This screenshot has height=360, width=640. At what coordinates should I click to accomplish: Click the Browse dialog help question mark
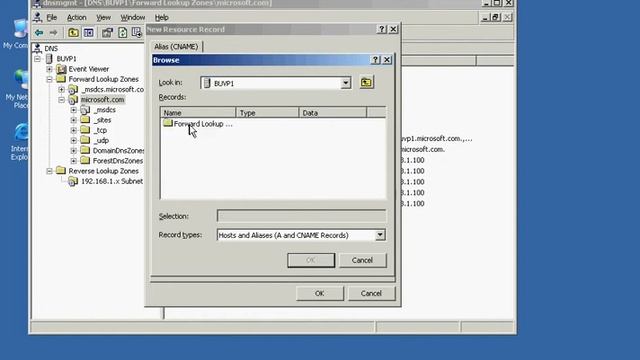[375, 60]
